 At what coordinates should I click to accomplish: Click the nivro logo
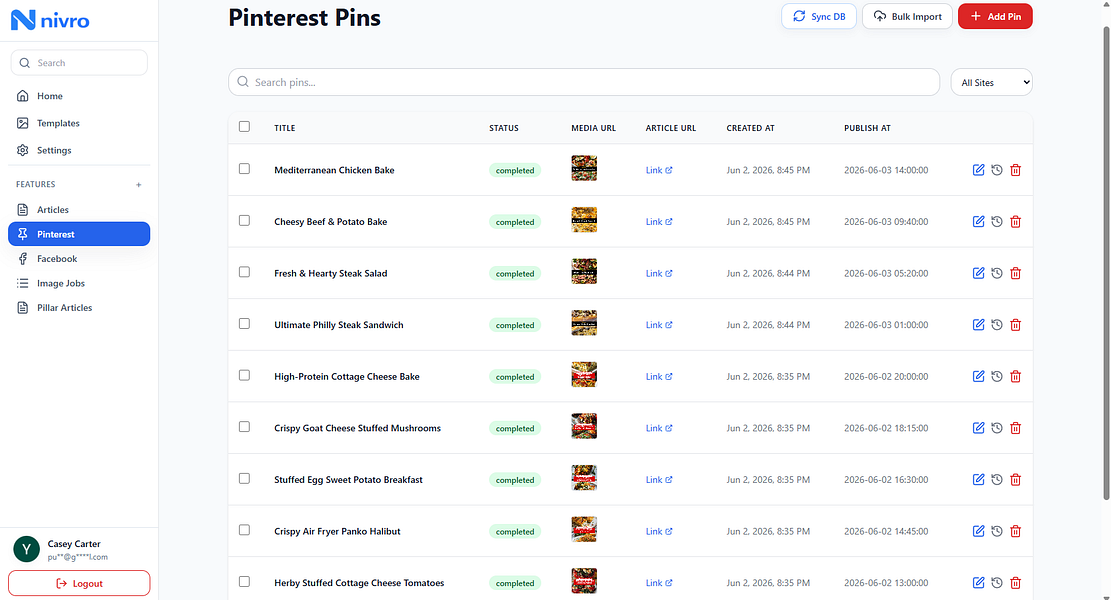point(50,20)
